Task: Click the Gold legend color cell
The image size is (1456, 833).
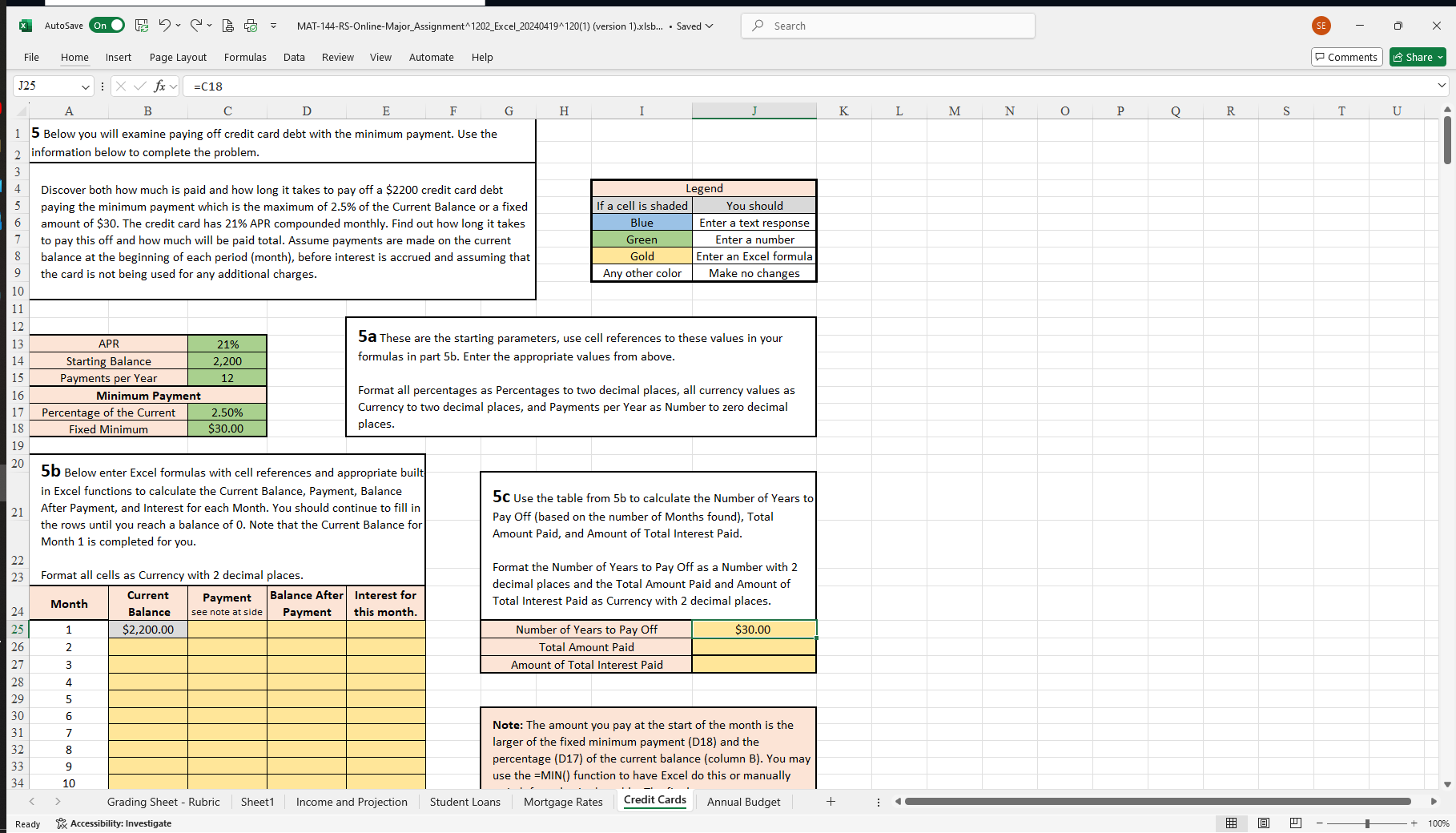Action: tap(642, 256)
